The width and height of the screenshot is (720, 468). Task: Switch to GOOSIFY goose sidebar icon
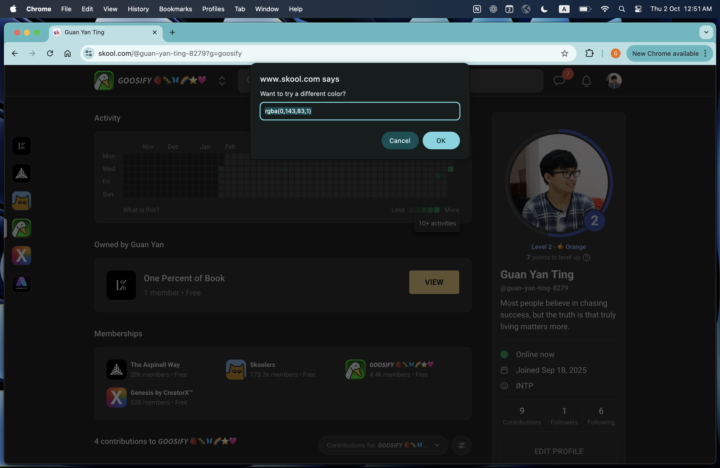(x=22, y=228)
